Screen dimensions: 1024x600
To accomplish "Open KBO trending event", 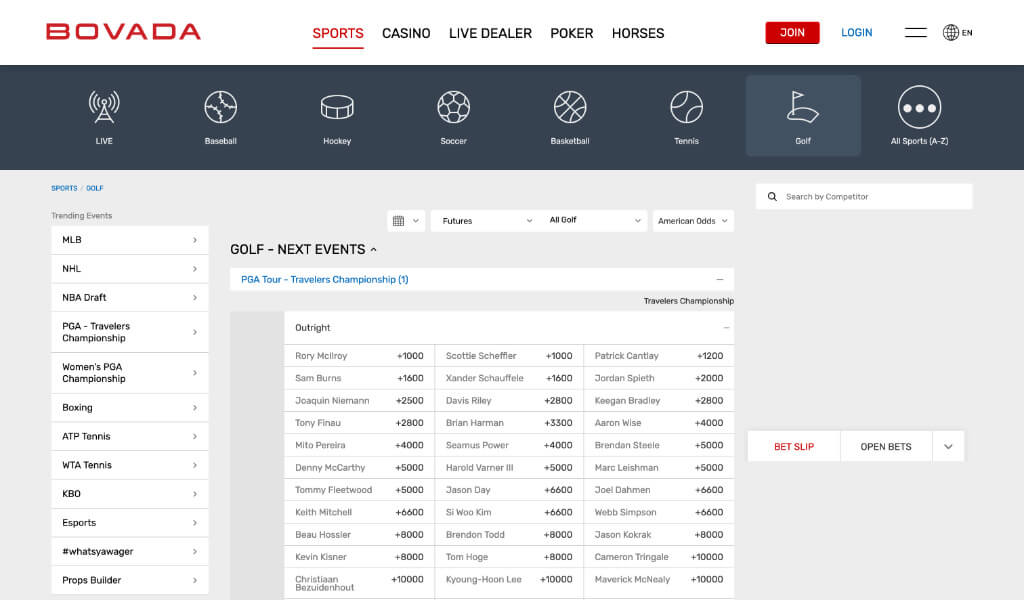I will (x=130, y=494).
